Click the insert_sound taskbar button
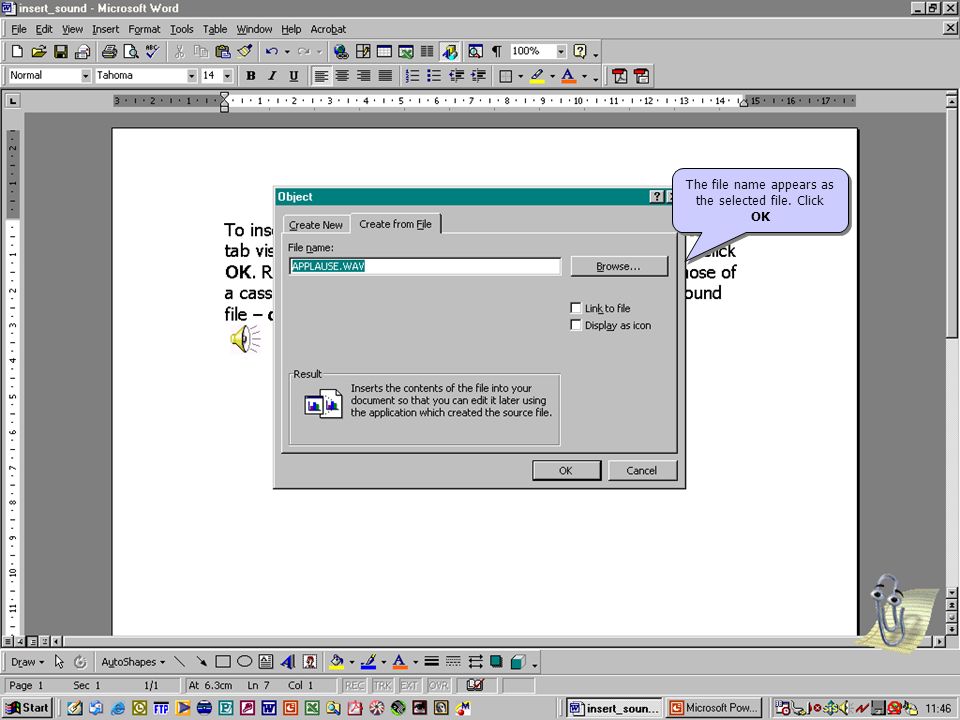960x720 pixels. (613, 708)
